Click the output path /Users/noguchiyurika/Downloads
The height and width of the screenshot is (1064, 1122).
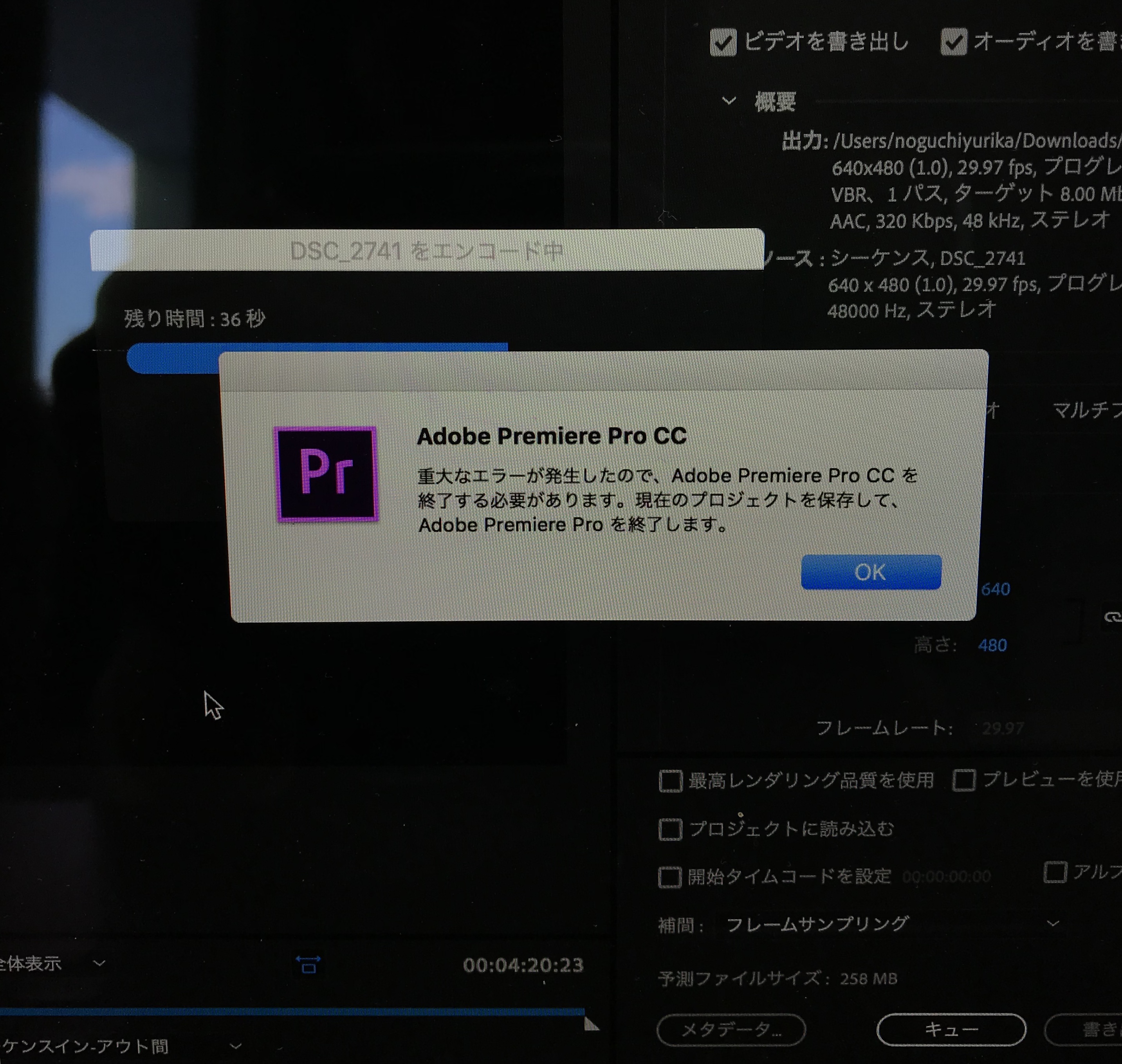click(x=977, y=141)
